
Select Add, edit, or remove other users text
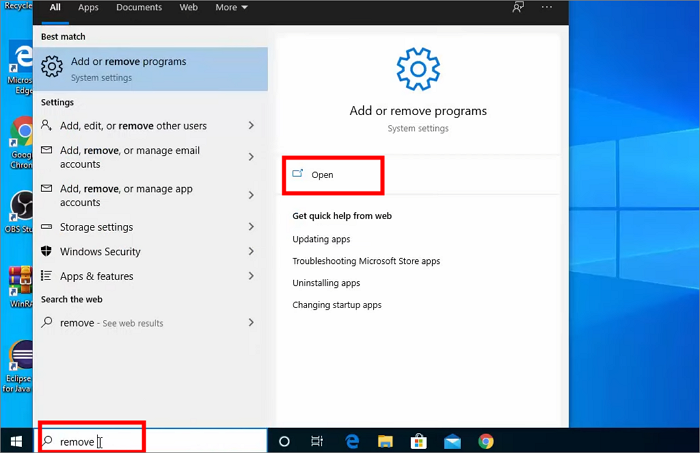click(x=133, y=126)
